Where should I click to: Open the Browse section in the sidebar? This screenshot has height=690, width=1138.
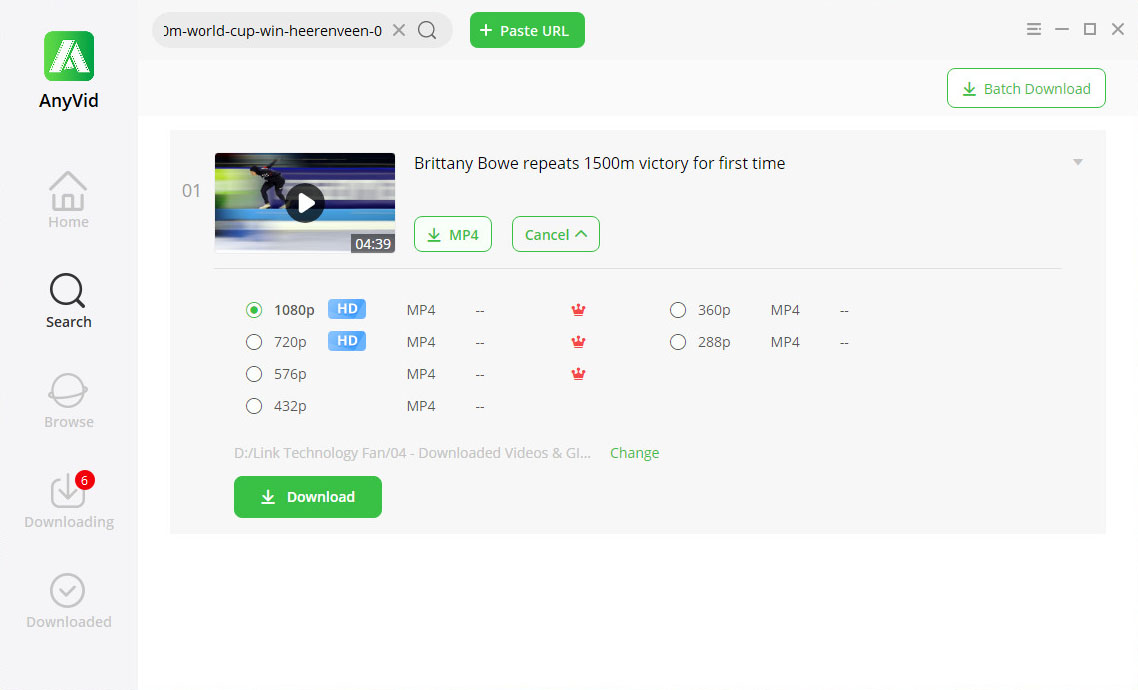click(x=68, y=399)
